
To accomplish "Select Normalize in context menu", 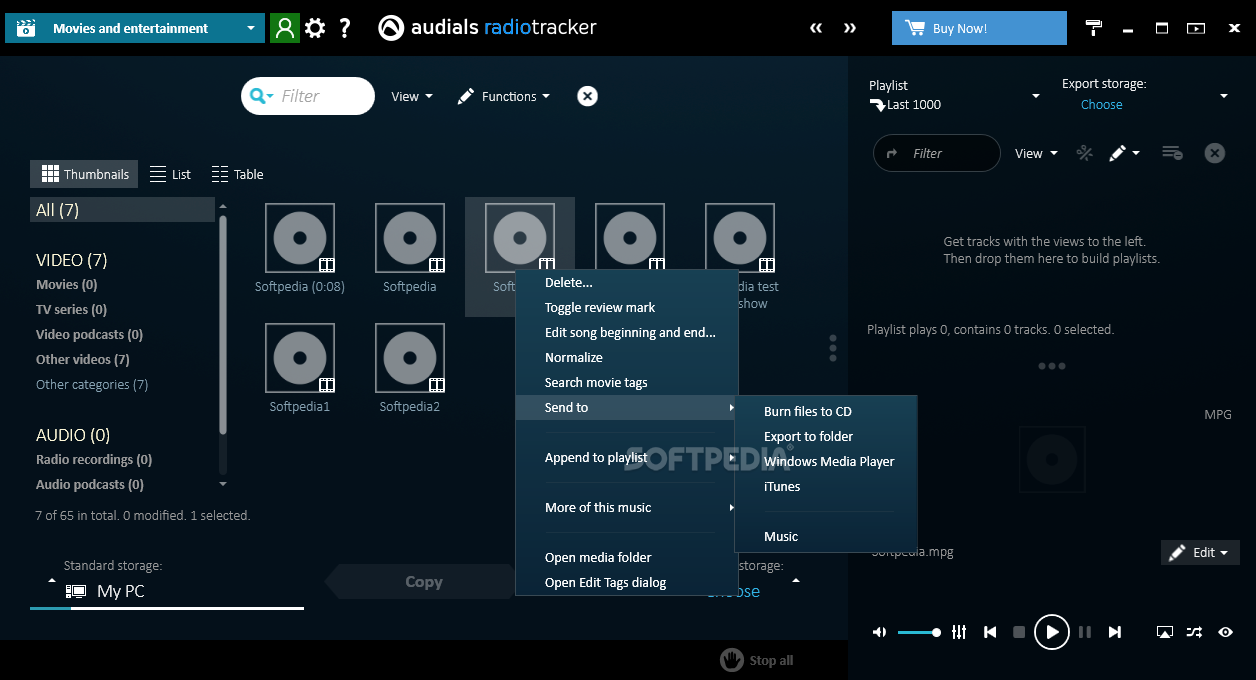I will tap(626, 357).
